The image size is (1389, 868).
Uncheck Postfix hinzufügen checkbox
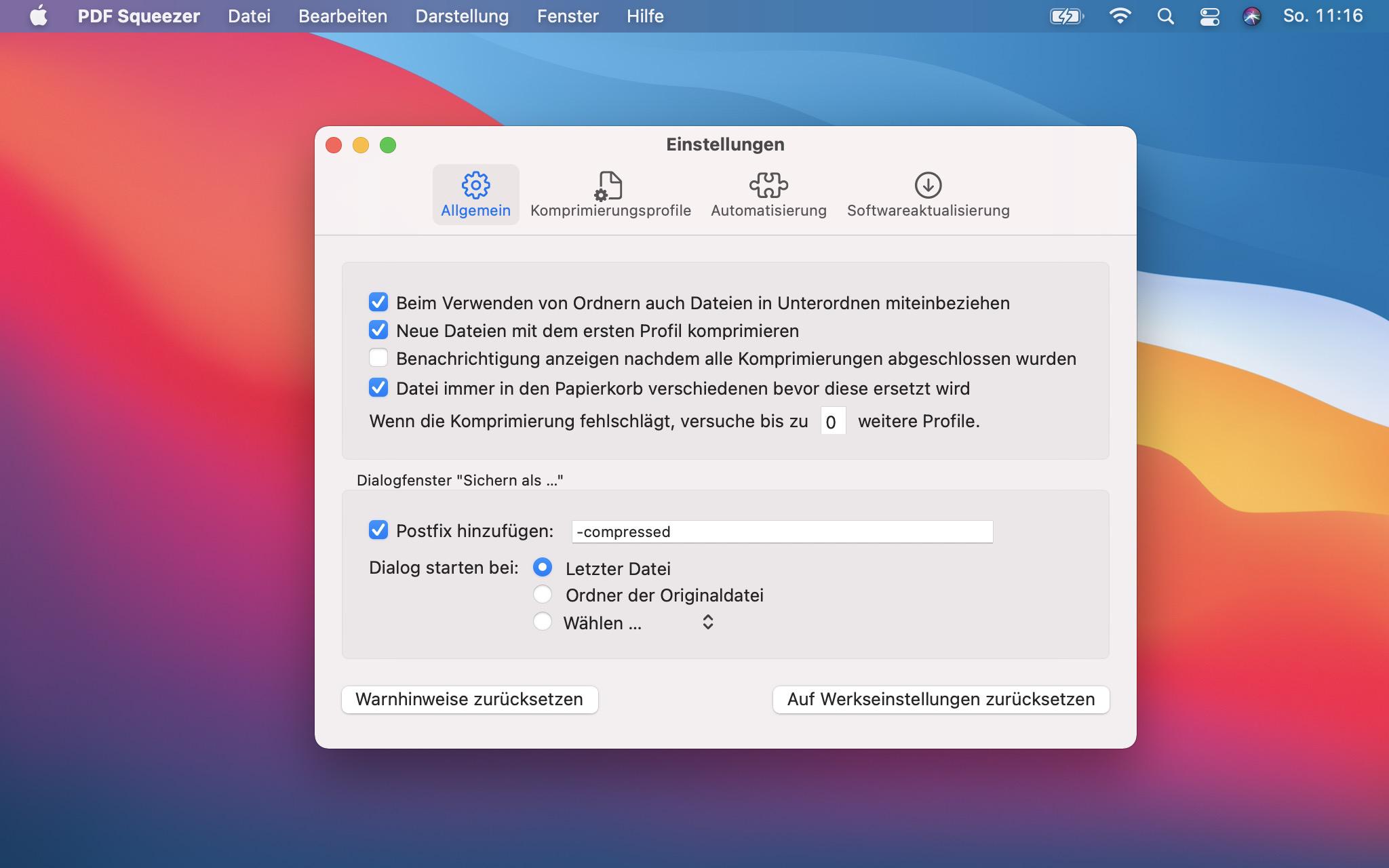[378, 530]
